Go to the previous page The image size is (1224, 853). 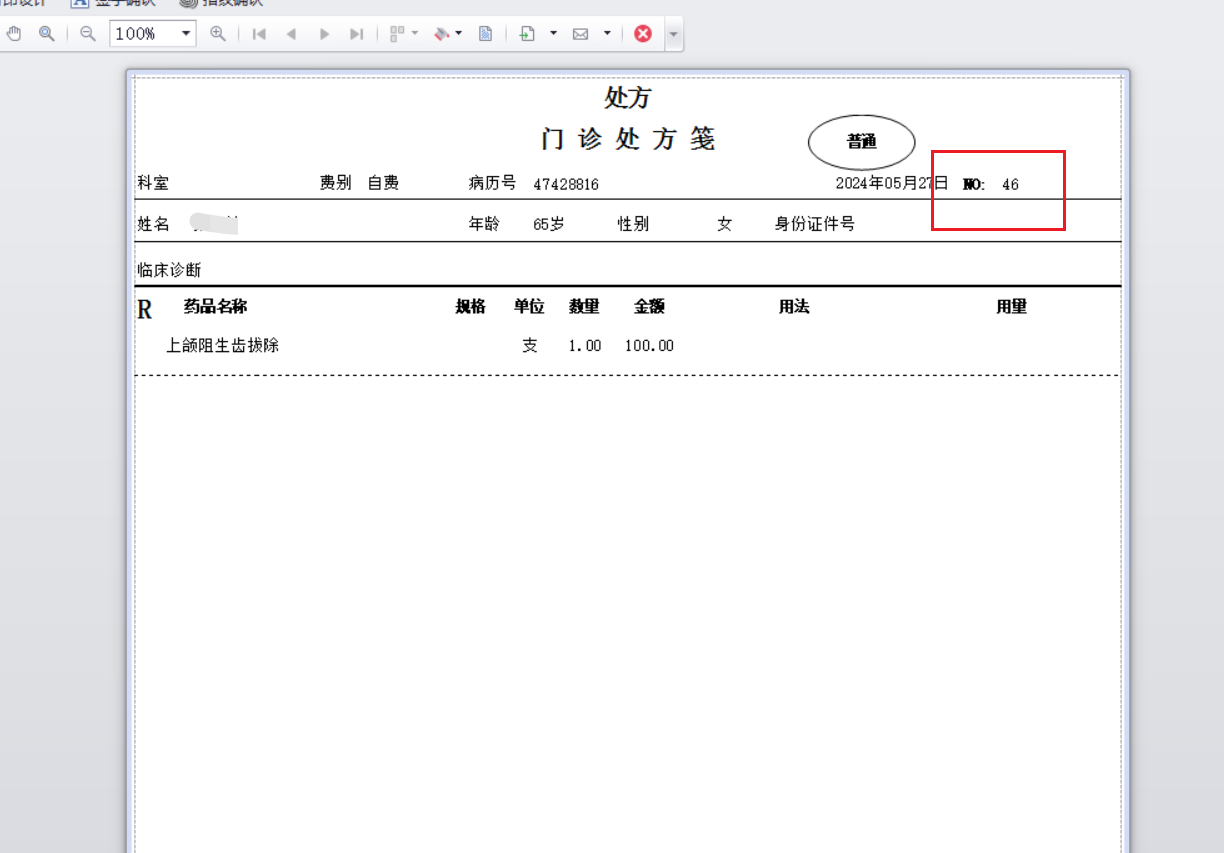[x=291, y=34]
